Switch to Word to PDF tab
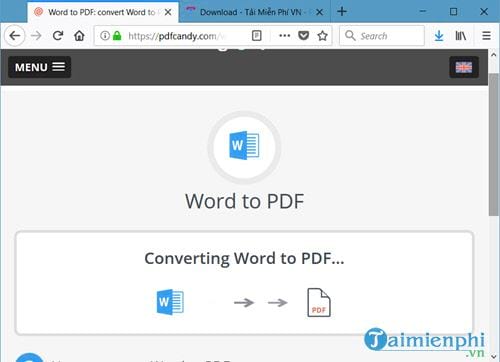The height and width of the screenshot is (362, 500). point(103,12)
